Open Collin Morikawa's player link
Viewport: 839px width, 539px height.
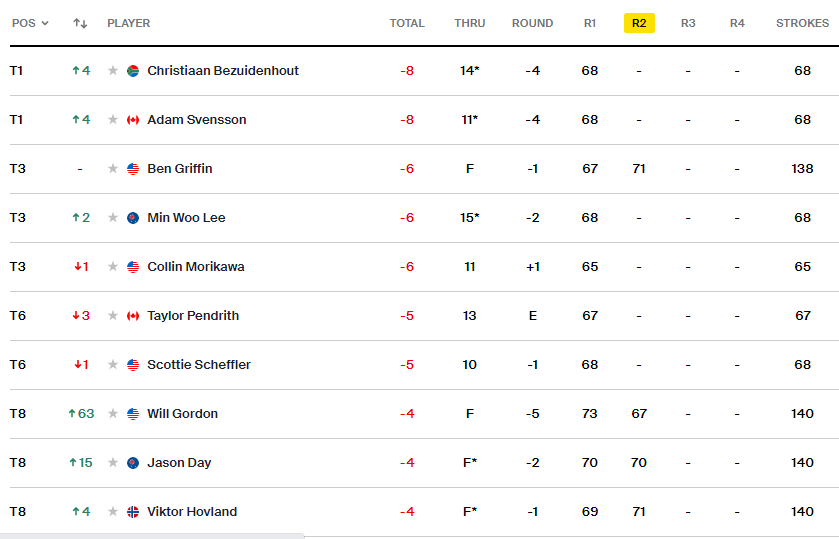[x=196, y=267]
